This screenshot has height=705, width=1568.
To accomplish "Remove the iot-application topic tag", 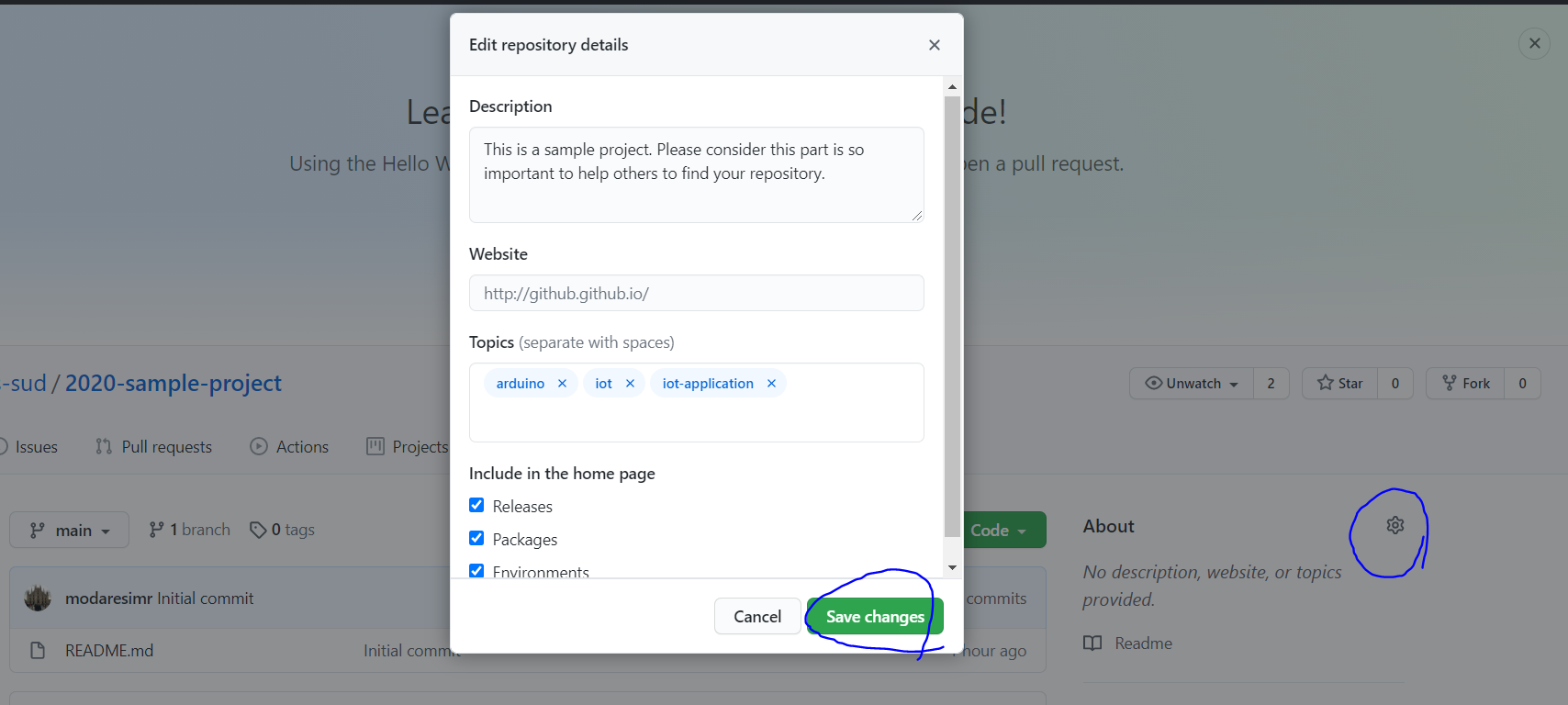I will (771, 384).
